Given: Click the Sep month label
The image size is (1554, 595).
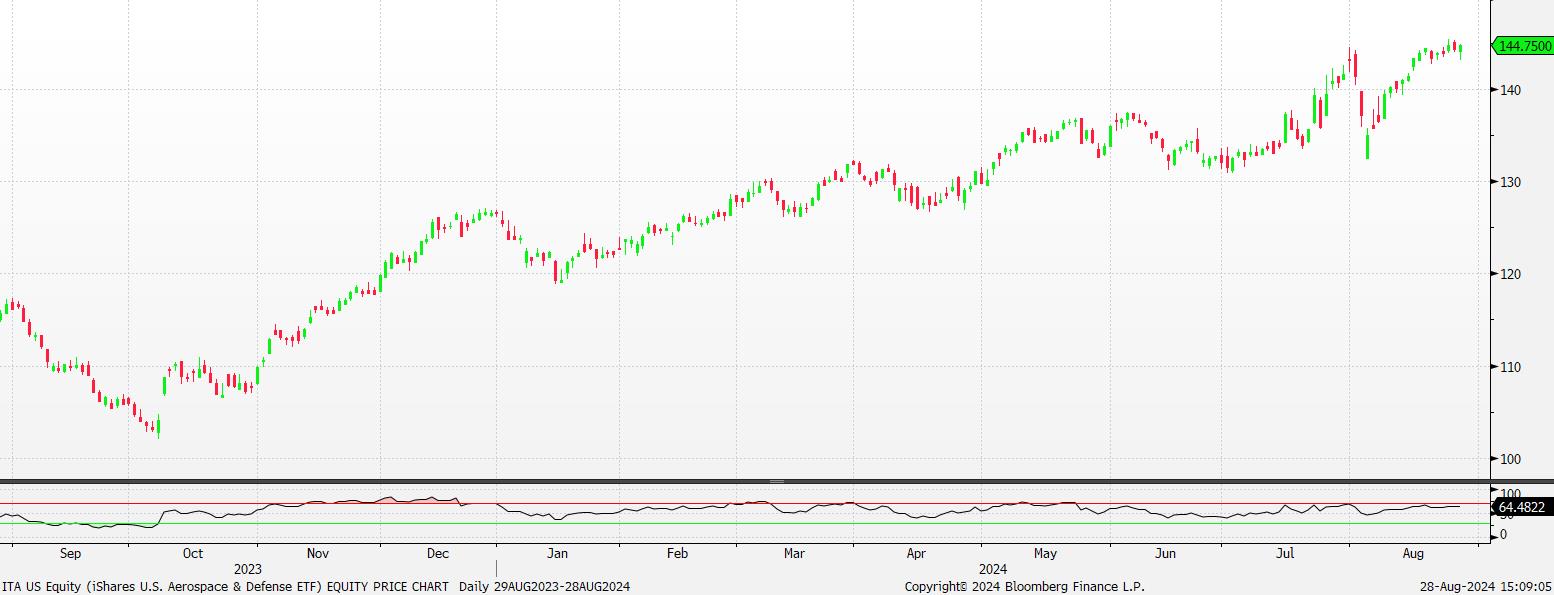Looking at the screenshot, I should 70,553.
